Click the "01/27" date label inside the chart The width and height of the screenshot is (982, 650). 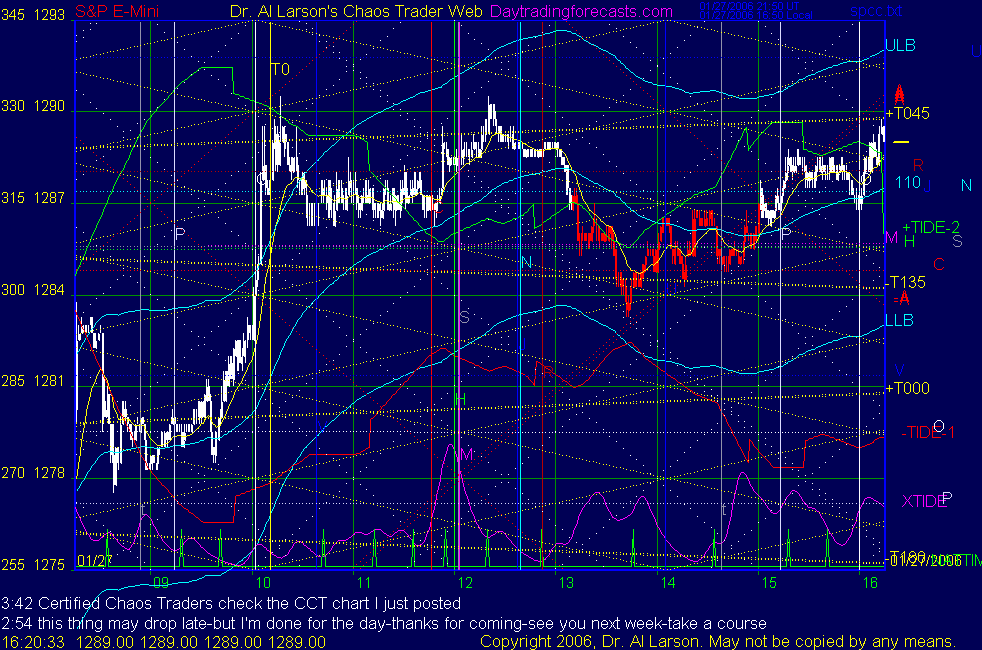coord(95,560)
